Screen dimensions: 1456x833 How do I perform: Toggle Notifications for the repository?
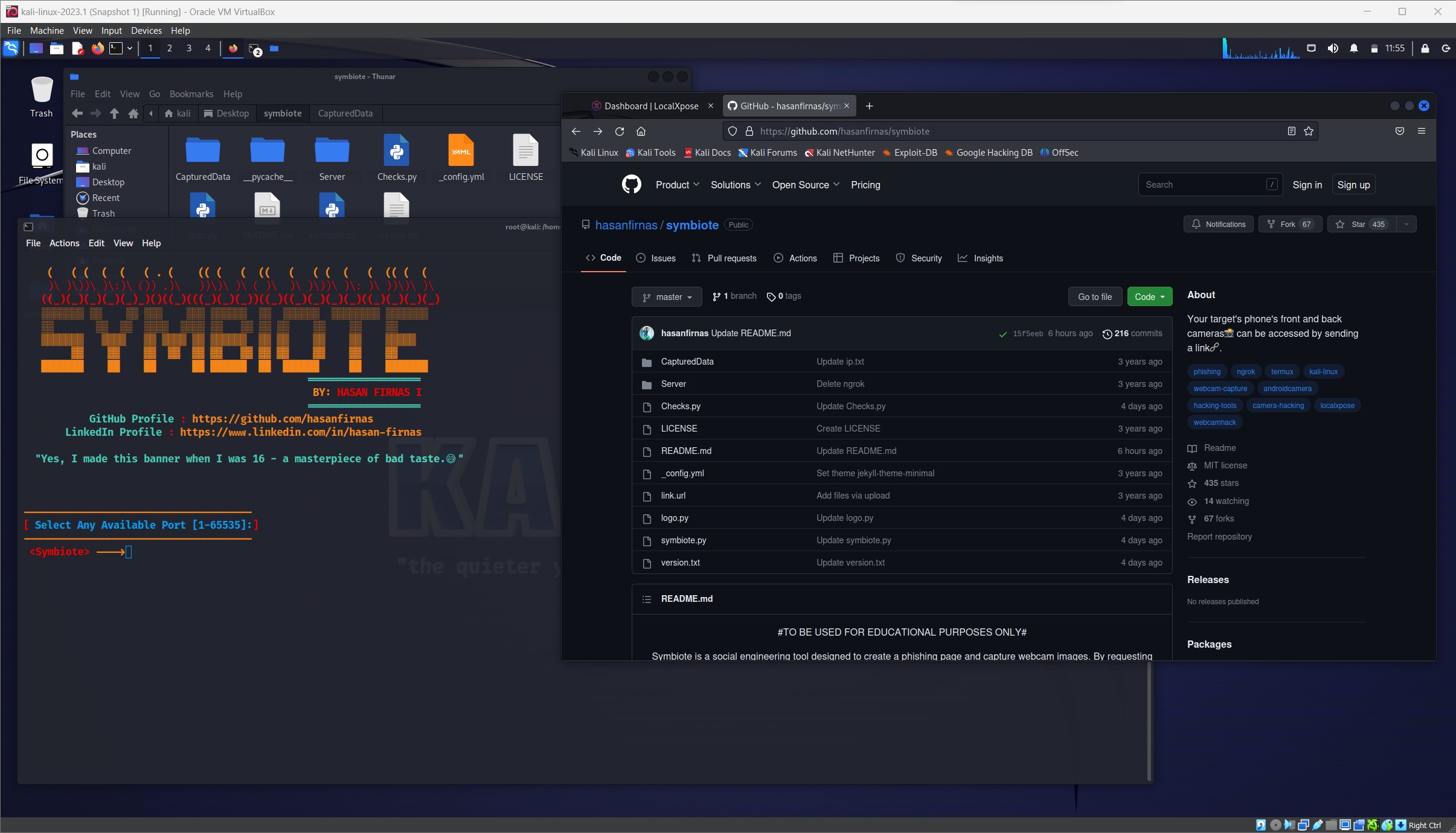[x=1218, y=225]
